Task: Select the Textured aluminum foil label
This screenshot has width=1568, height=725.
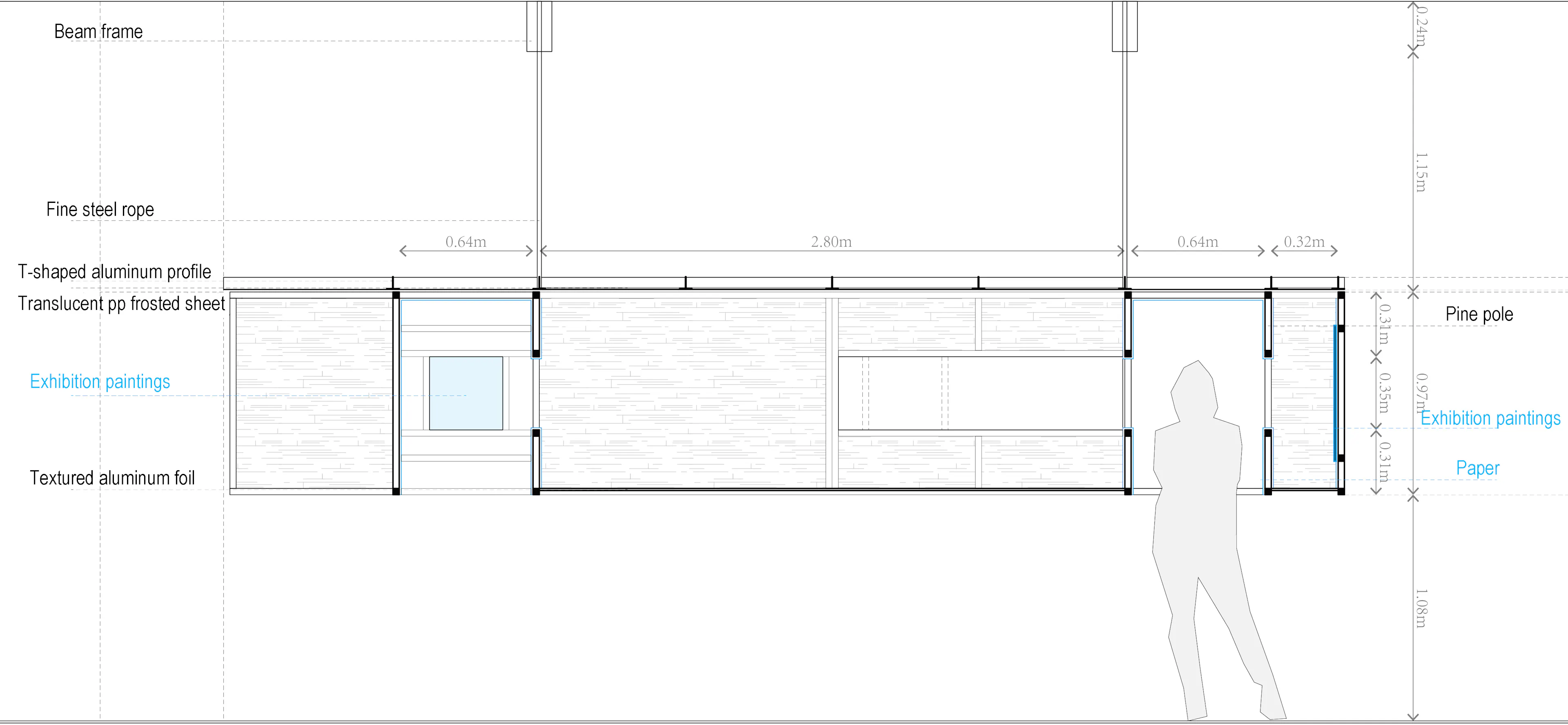Action: tap(112, 478)
